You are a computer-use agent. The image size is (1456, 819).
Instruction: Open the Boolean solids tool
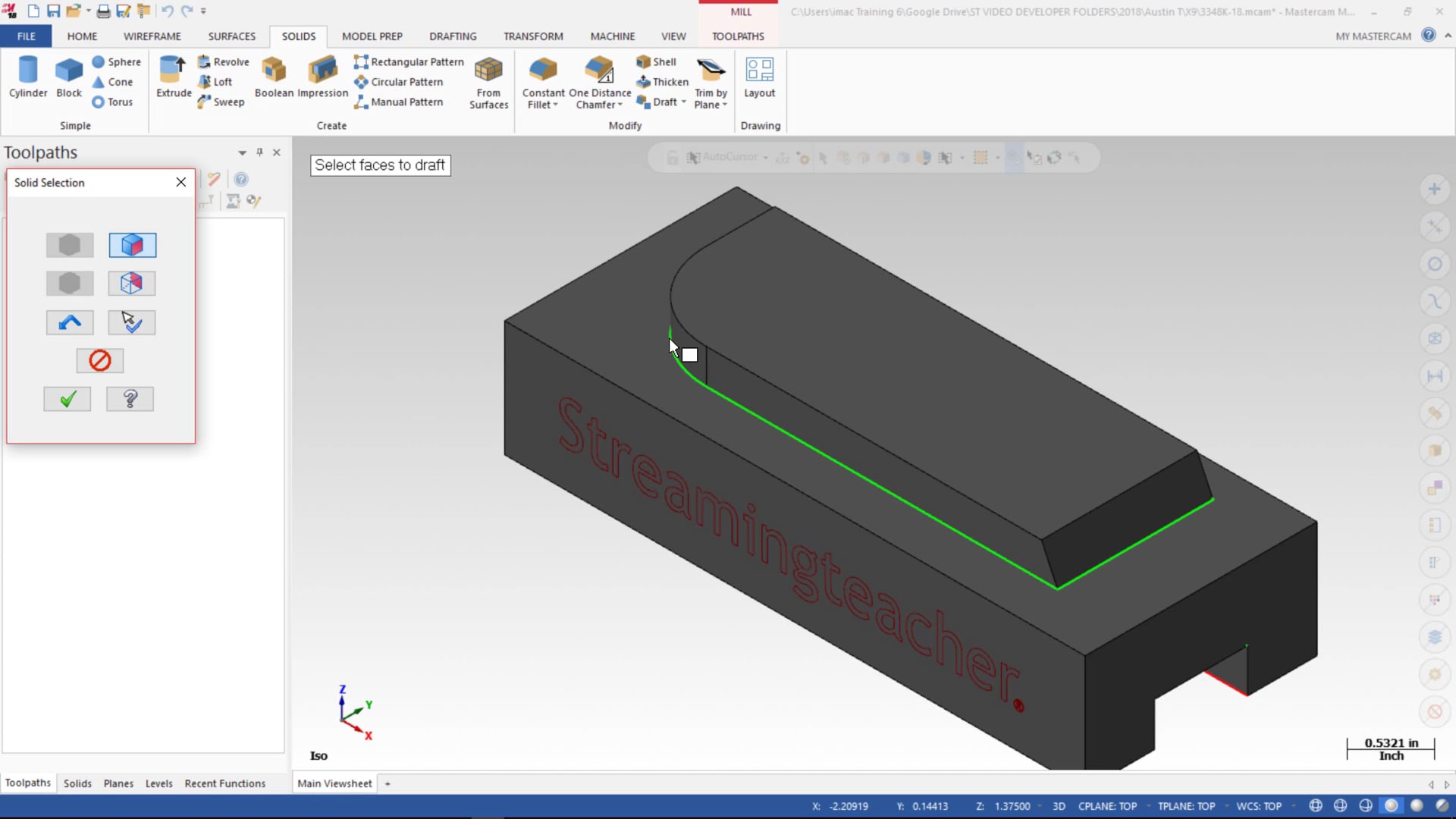coord(274,77)
